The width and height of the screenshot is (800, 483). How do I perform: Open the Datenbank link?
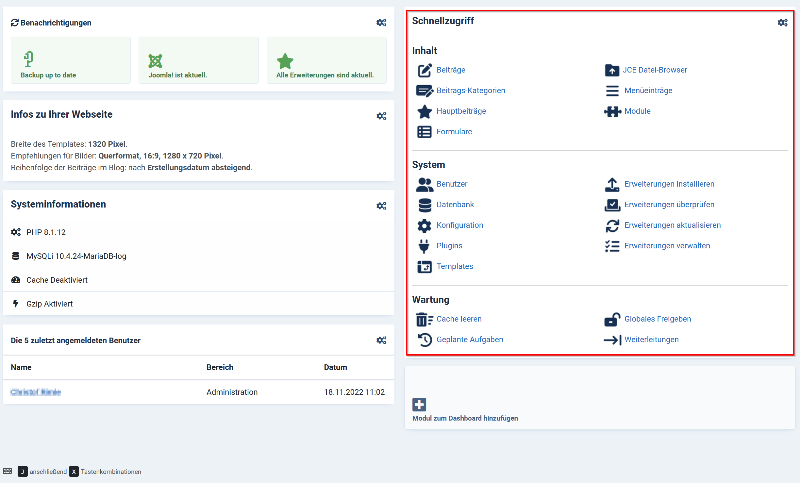[455, 205]
